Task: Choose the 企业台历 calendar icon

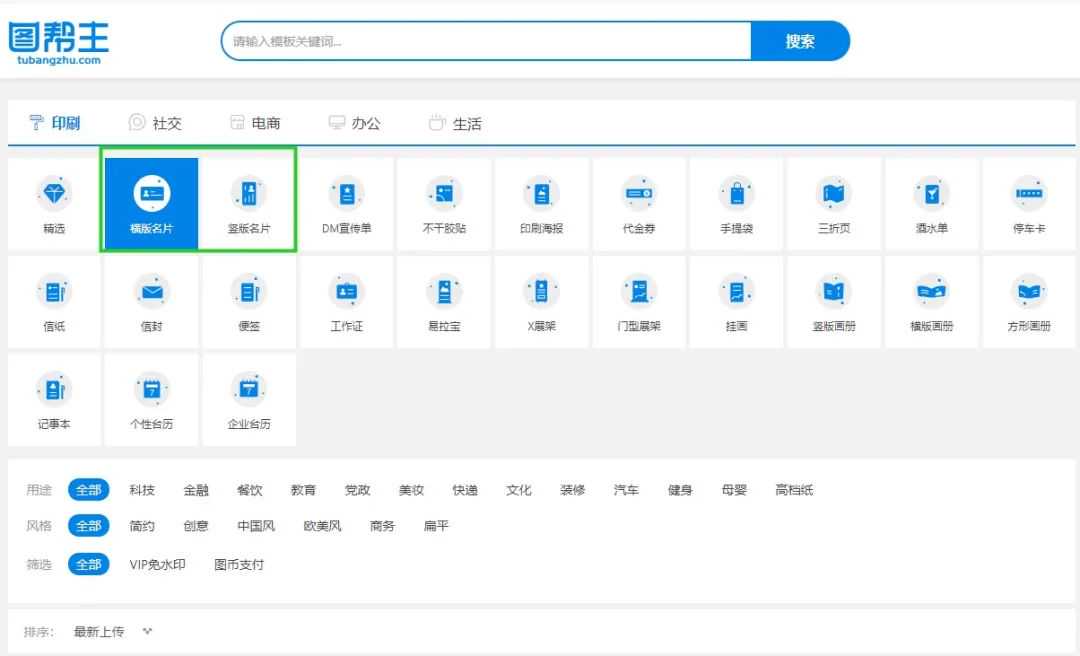Action: tap(249, 389)
